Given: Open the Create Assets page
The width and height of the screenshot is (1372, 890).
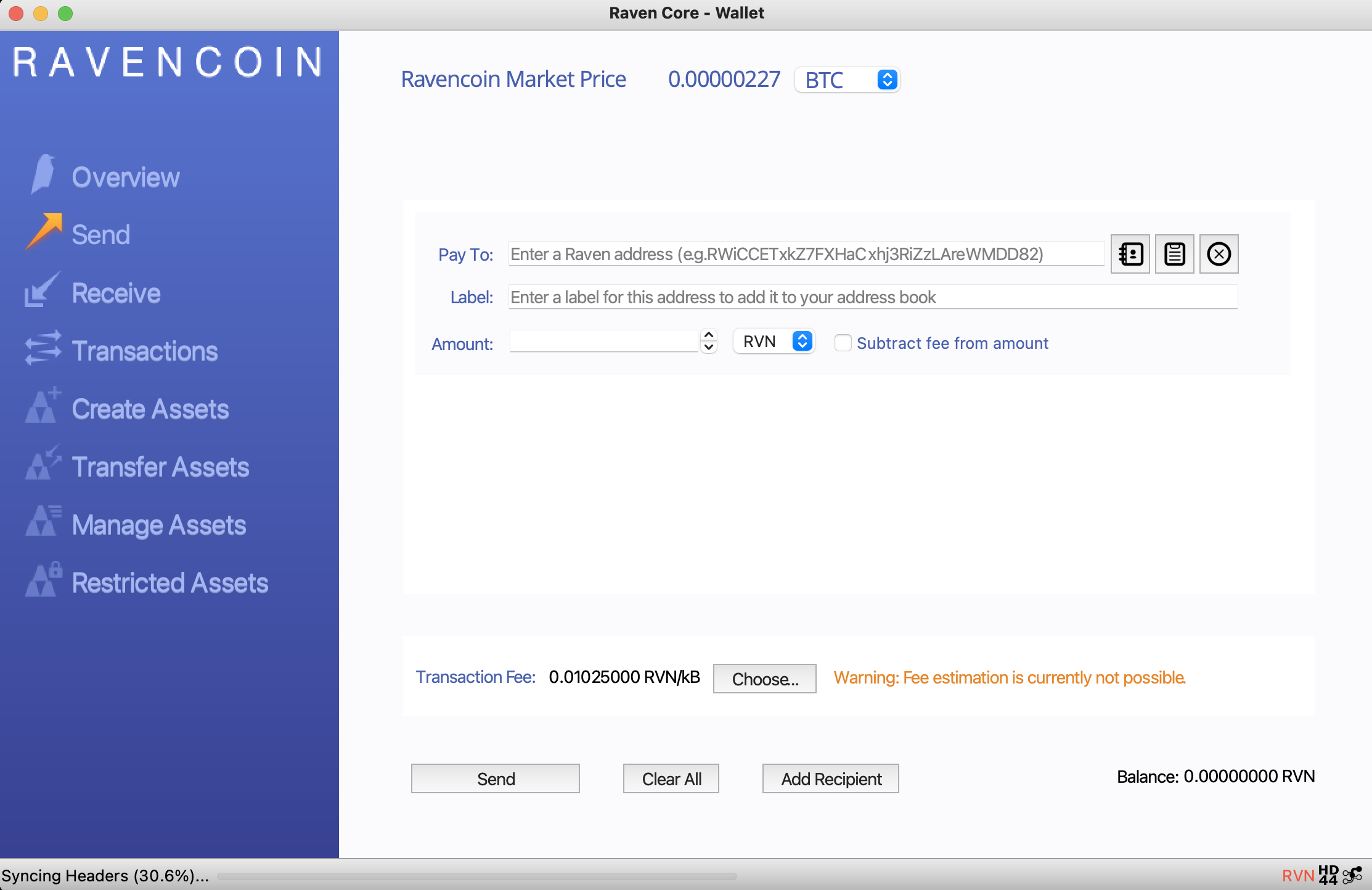Looking at the screenshot, I should coord(150,409).
